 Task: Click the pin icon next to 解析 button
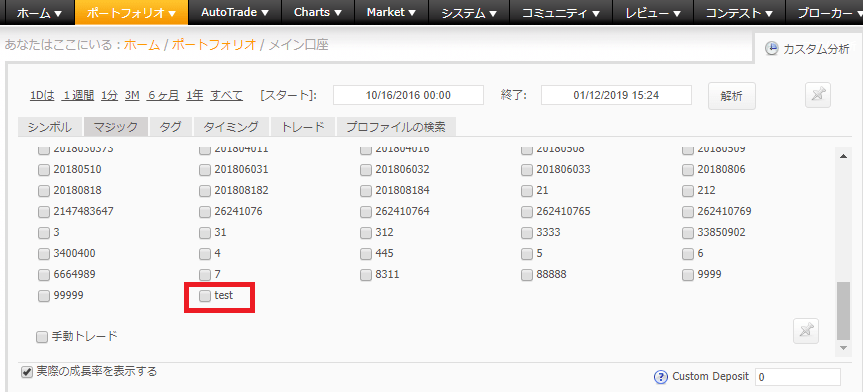pyautogui.click(x=818, y=95)
